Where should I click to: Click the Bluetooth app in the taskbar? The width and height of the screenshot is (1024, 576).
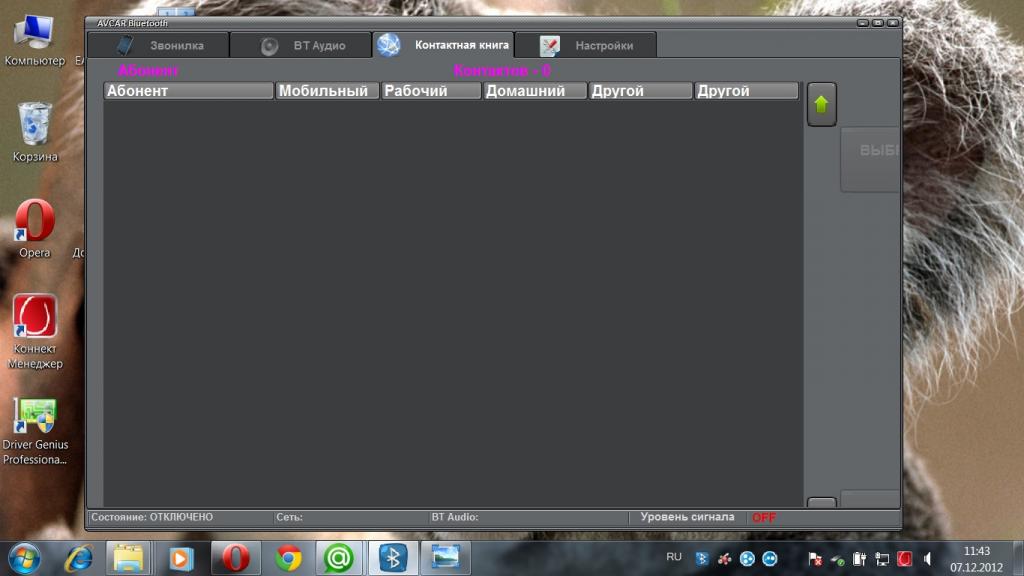click(x=393, y=557)
